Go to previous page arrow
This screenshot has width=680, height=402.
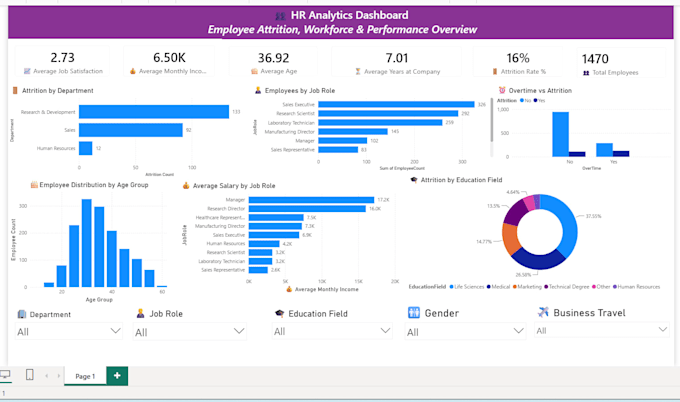(46, 376)
